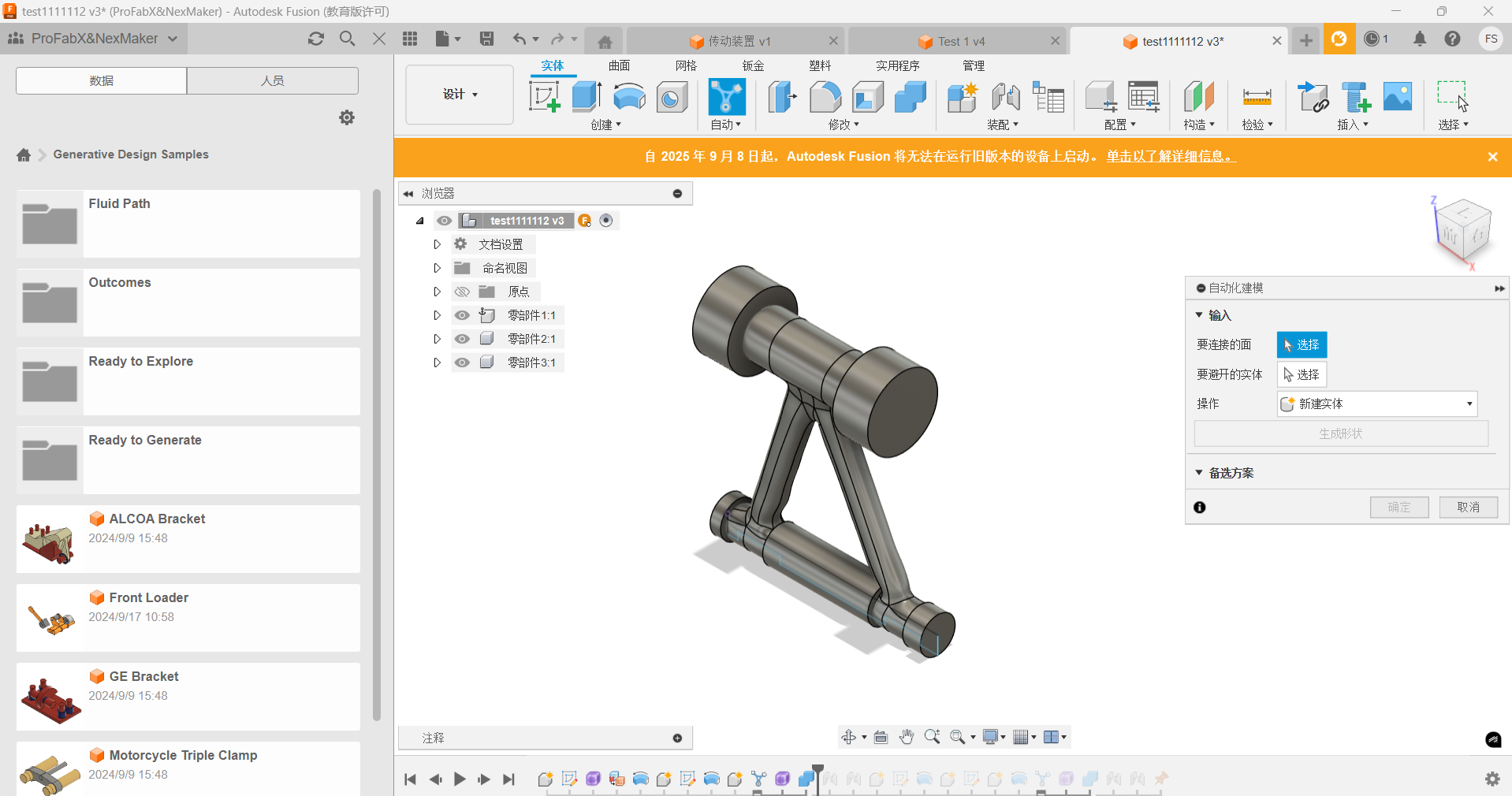Open the ALCOA Bracket thumbnail
The image size is (1512, 796).
[x=50, y=540]
